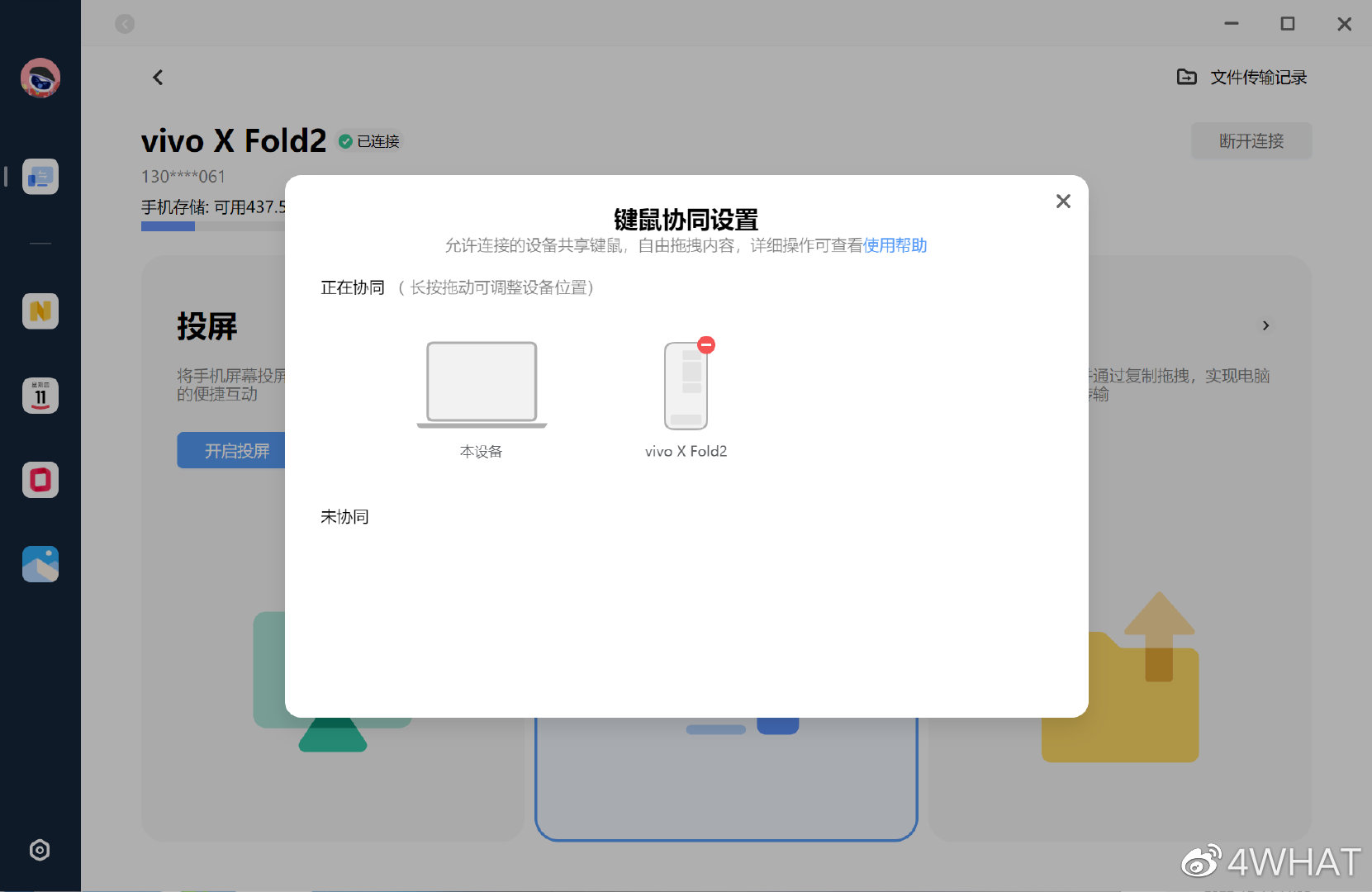Open the settings gear at sidebar bottom
This screenshot has height=892, width=1372.
point(40,850)
